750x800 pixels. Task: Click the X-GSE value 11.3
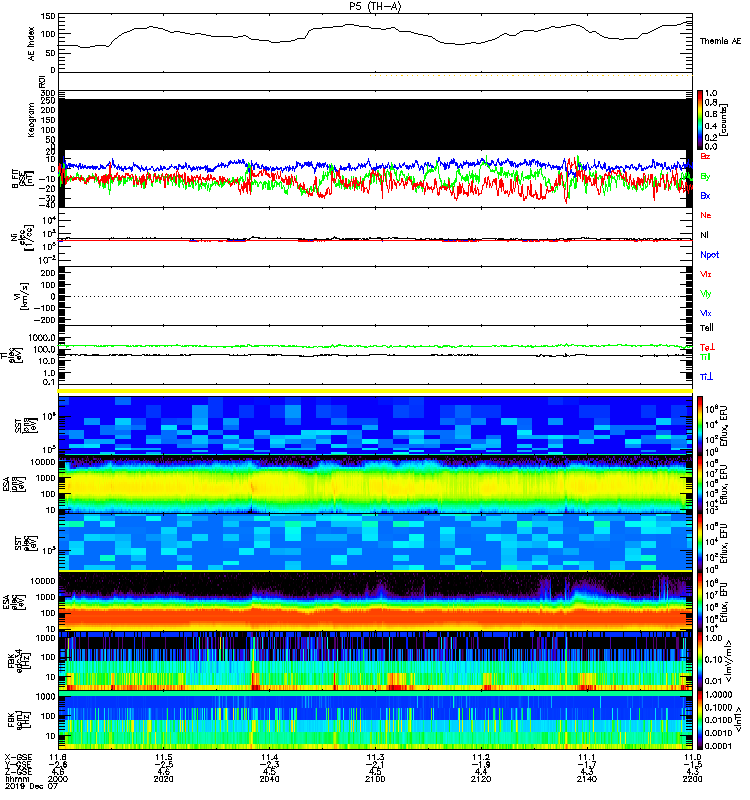pyautogui.click(x=375, y=758)
